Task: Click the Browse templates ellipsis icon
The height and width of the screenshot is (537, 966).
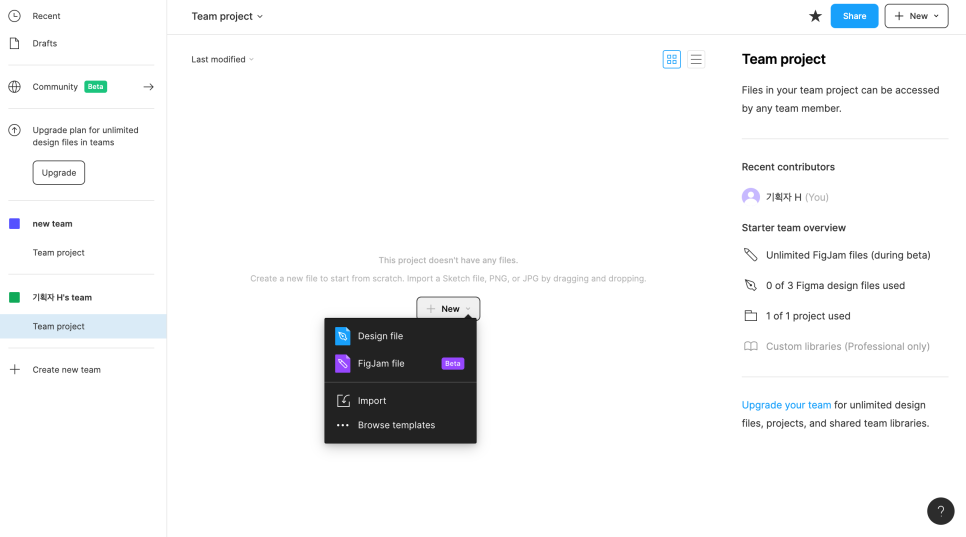Action: tap(343, 425)
